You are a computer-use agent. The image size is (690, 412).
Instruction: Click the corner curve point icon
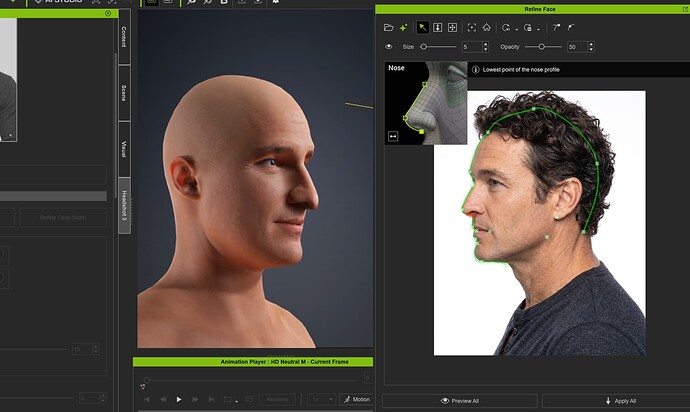click(571, 28)
